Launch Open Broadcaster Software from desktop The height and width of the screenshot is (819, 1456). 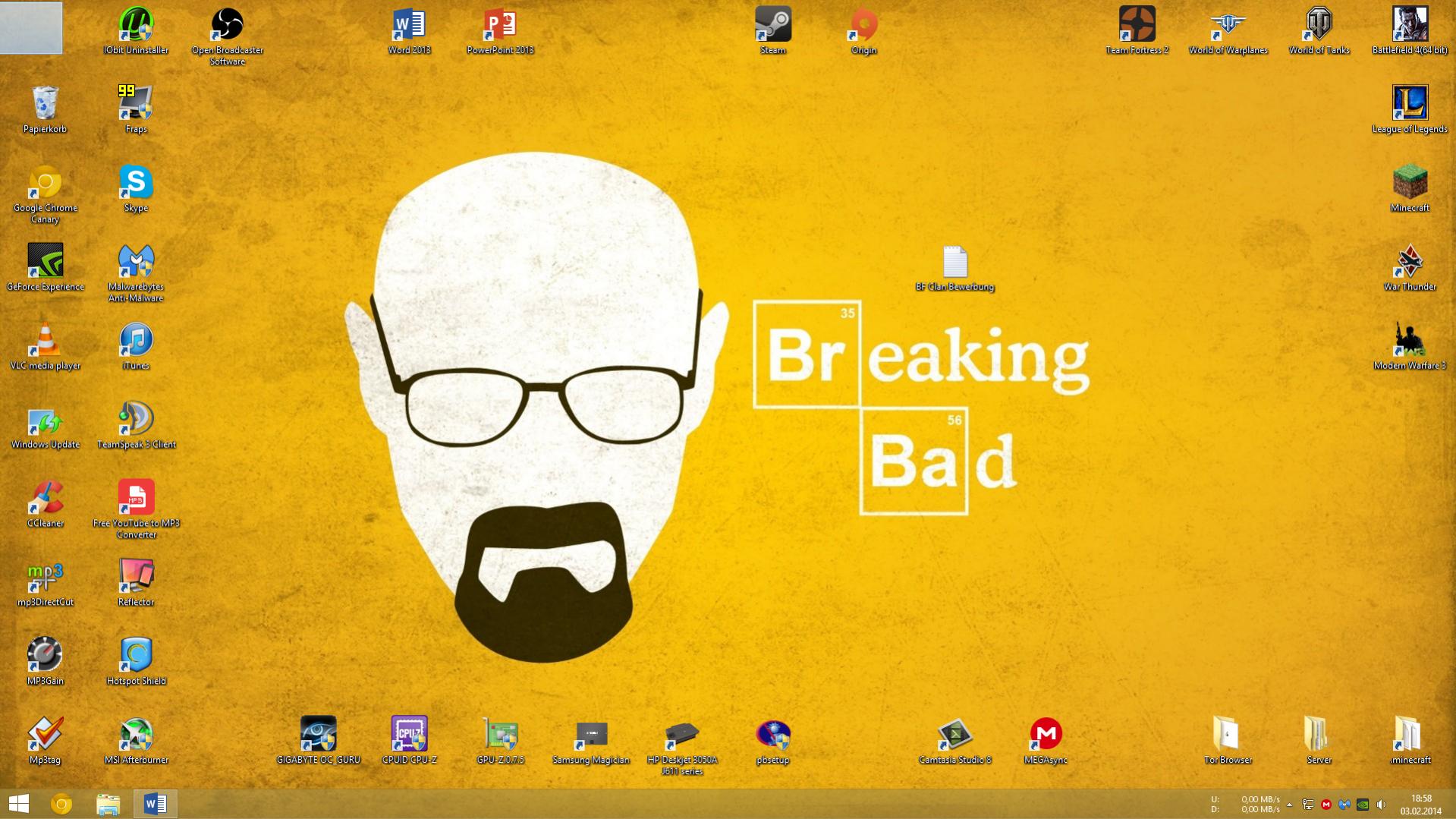227,36
